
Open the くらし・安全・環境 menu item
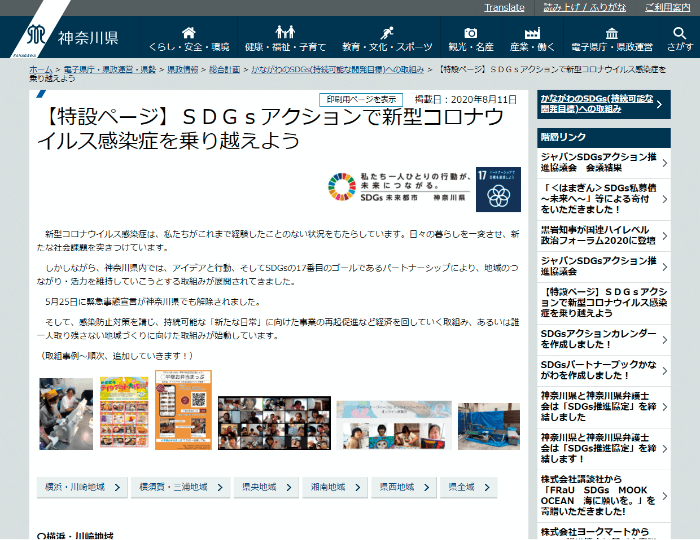tap(189, 47)
